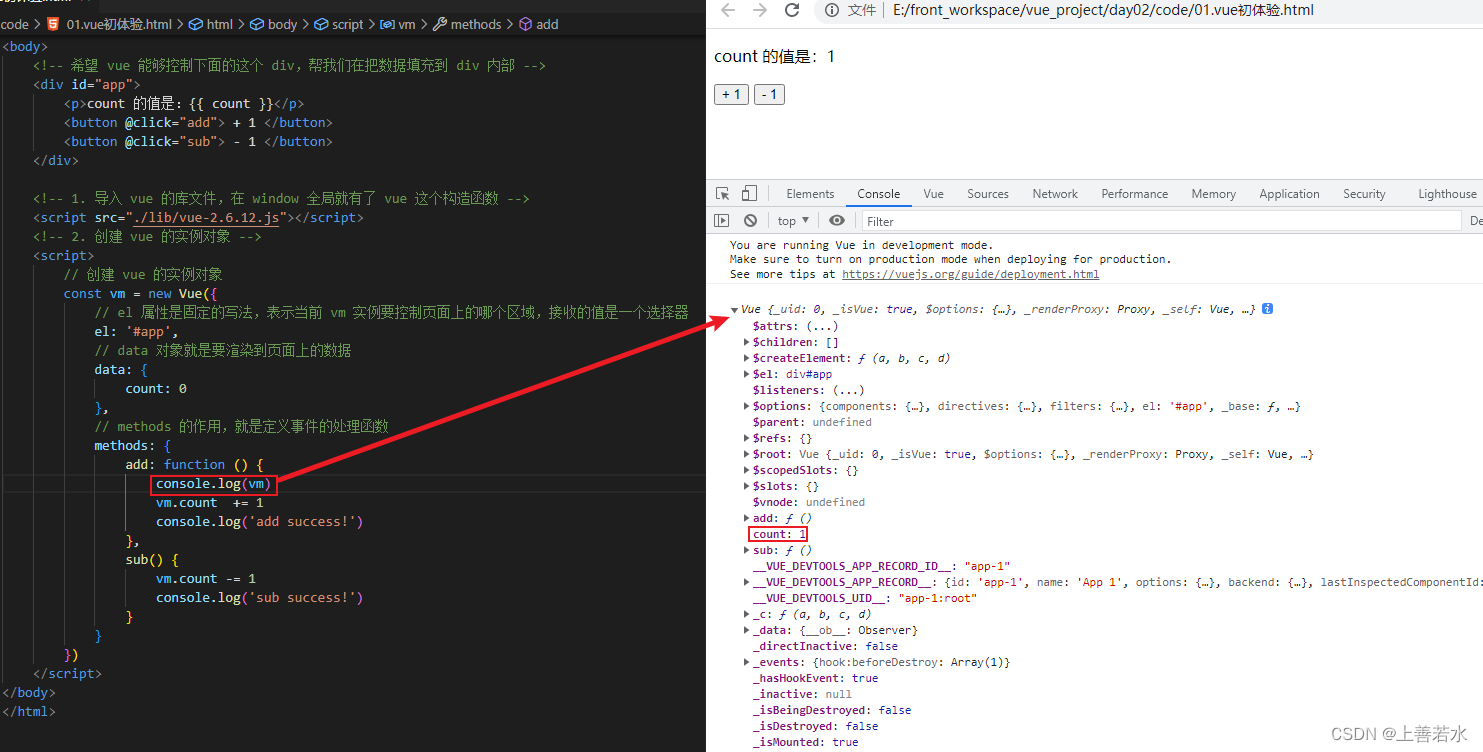Click HTML5 file icon in breadcrumb
The height and width of the screenshot is (752, 1483).
53,24
